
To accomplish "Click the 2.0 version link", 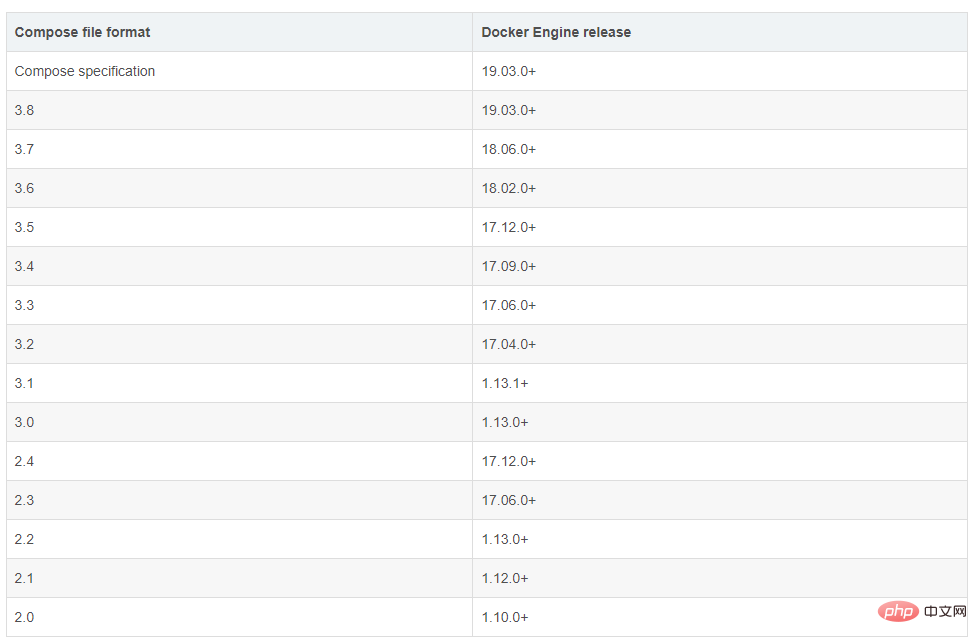I will (x=24, y=617).
